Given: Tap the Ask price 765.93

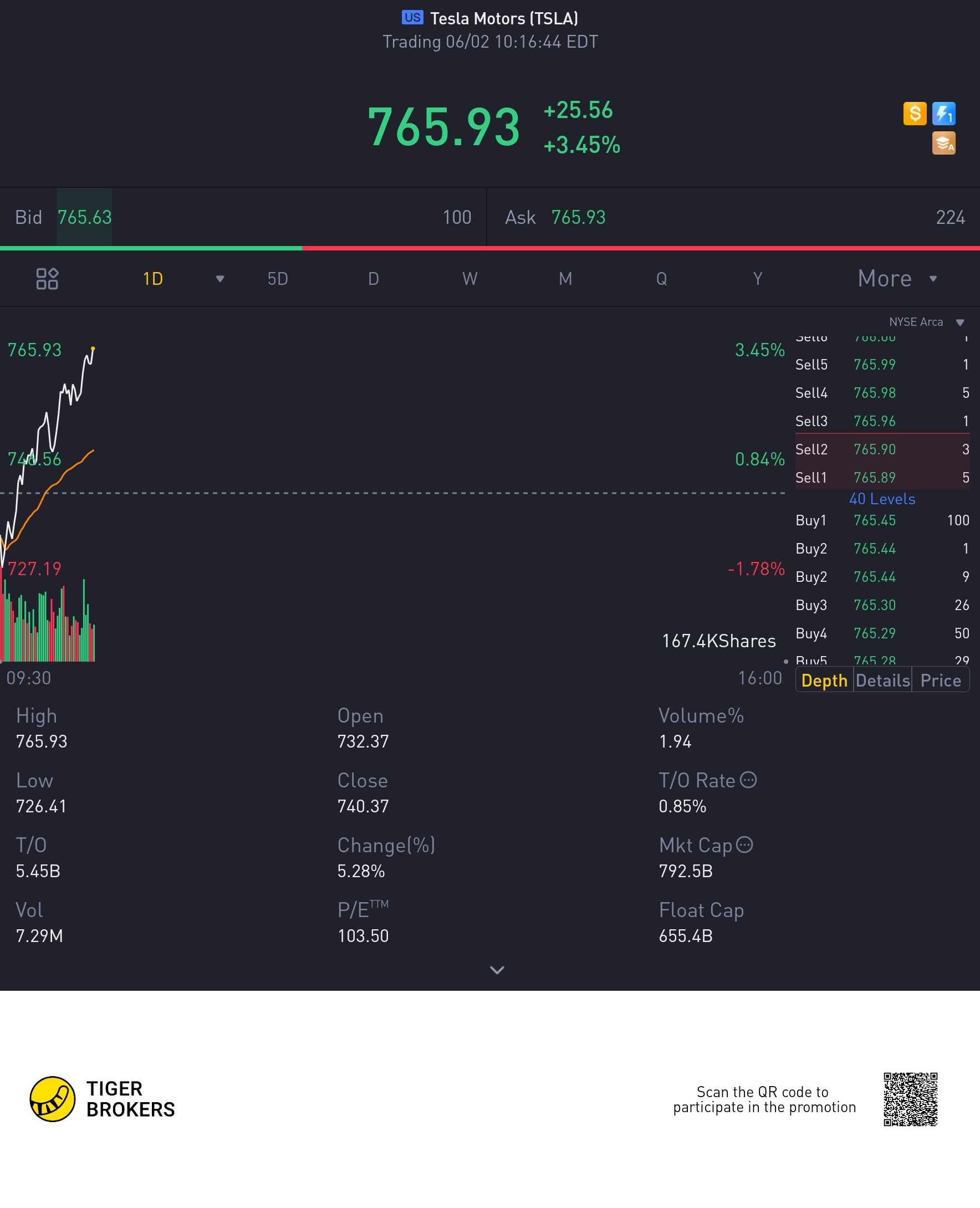Looking at the screenshot, I should [578, 217].
